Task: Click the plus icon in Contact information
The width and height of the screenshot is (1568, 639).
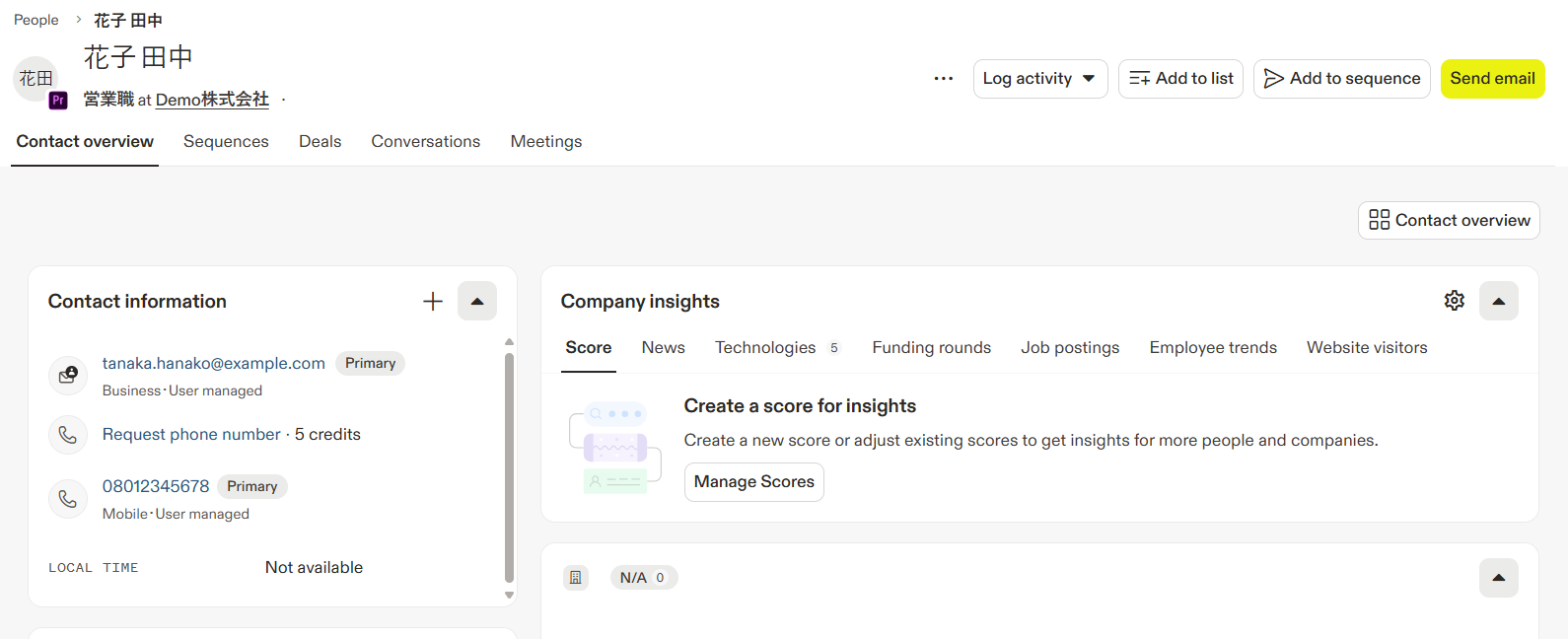Action: click(x=433, y=302)
